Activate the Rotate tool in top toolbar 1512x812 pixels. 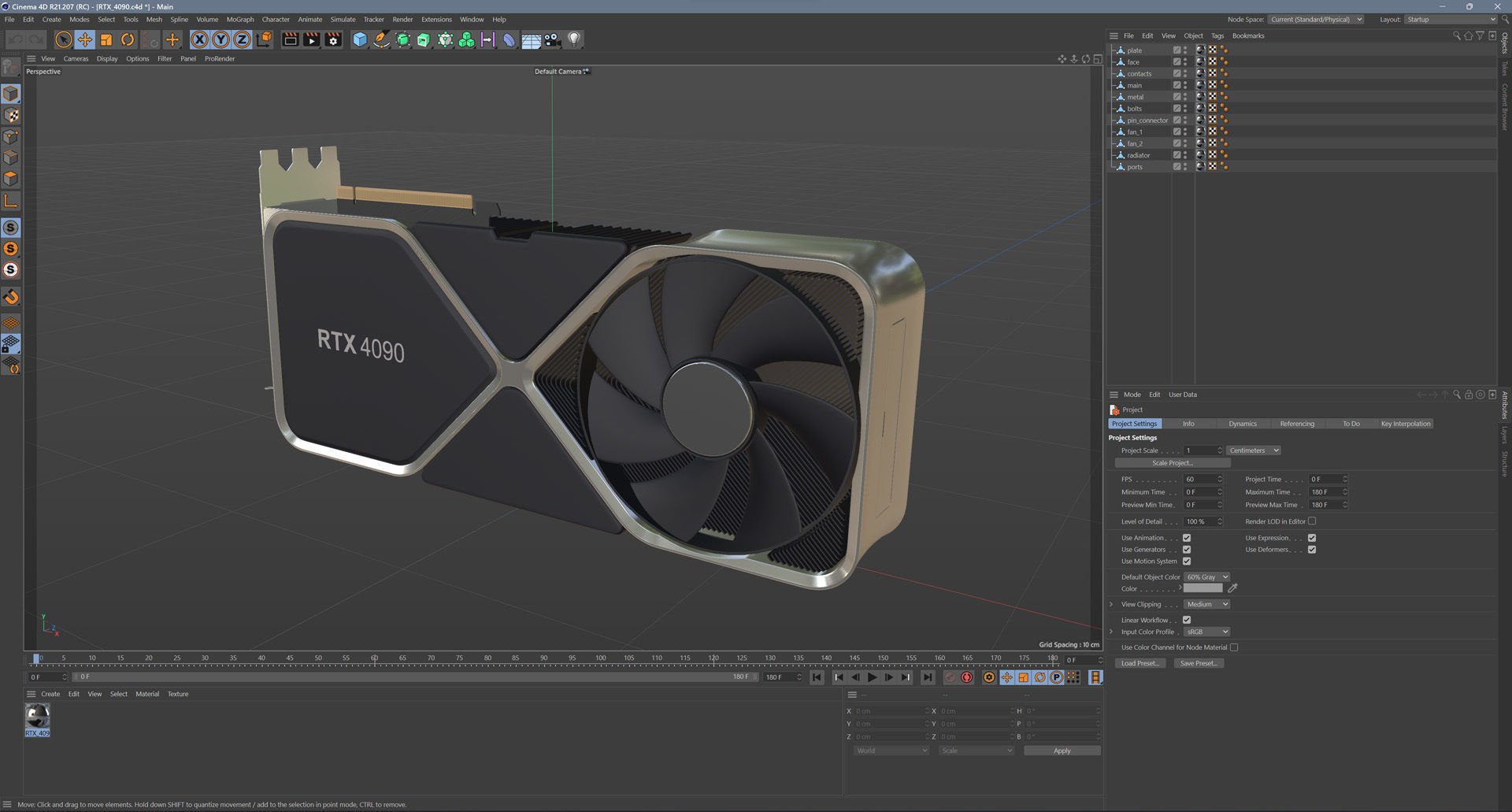point(128,39)
